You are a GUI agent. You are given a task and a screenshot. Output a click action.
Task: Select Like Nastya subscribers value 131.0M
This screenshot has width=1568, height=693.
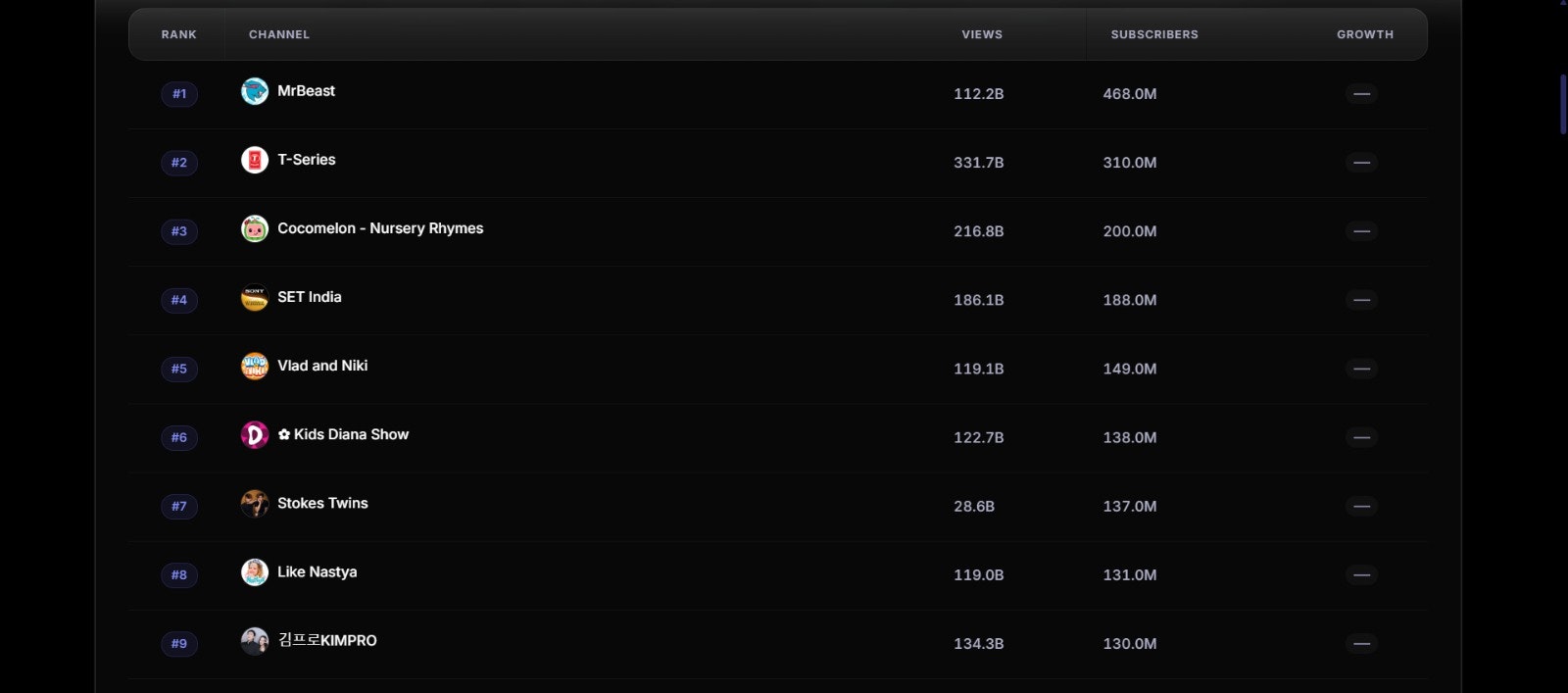[x=1130, y=574]
